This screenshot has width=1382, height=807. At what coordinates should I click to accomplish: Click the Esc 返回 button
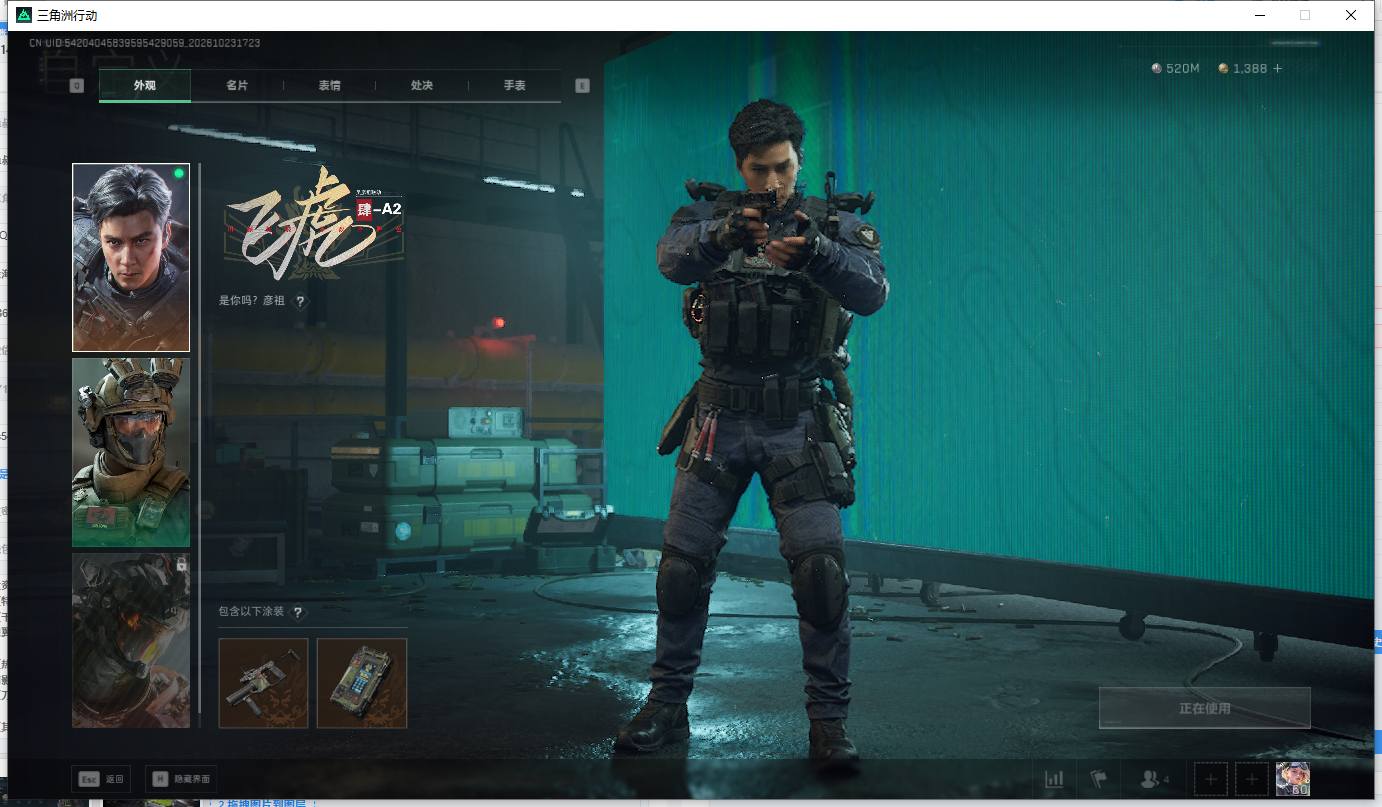(101, 779)
